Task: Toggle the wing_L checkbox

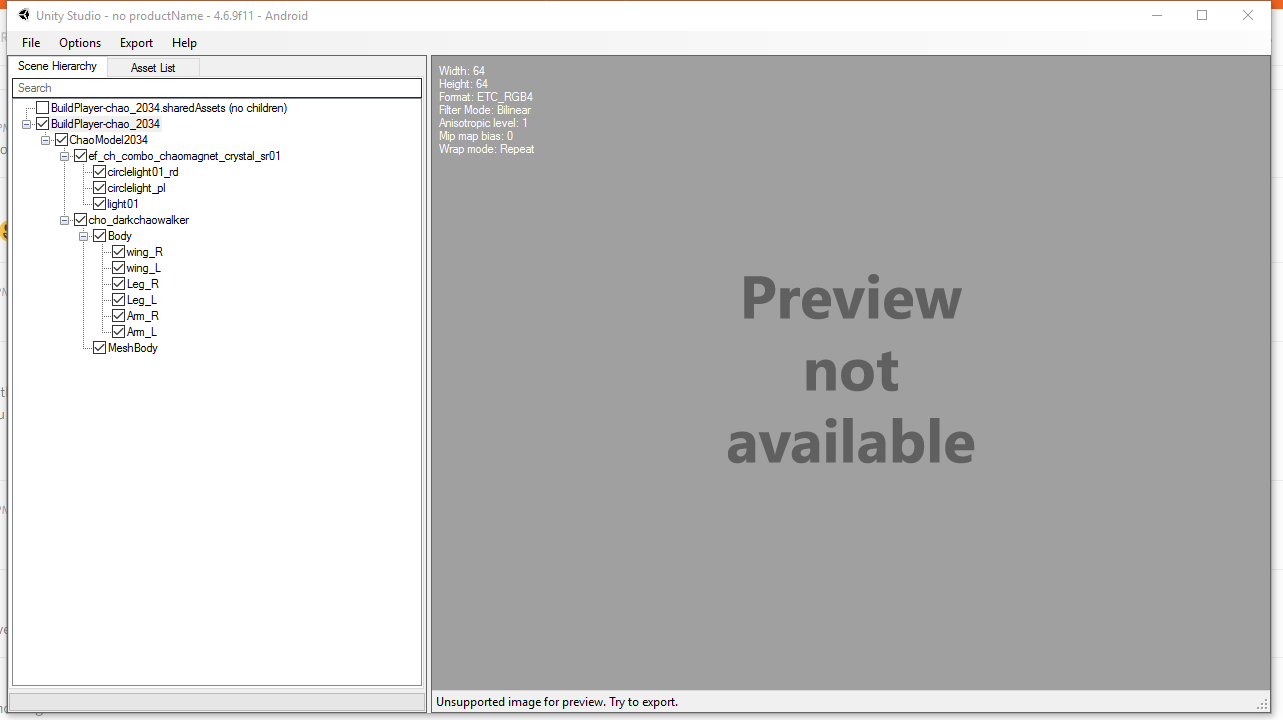Action: coord(118,268)
